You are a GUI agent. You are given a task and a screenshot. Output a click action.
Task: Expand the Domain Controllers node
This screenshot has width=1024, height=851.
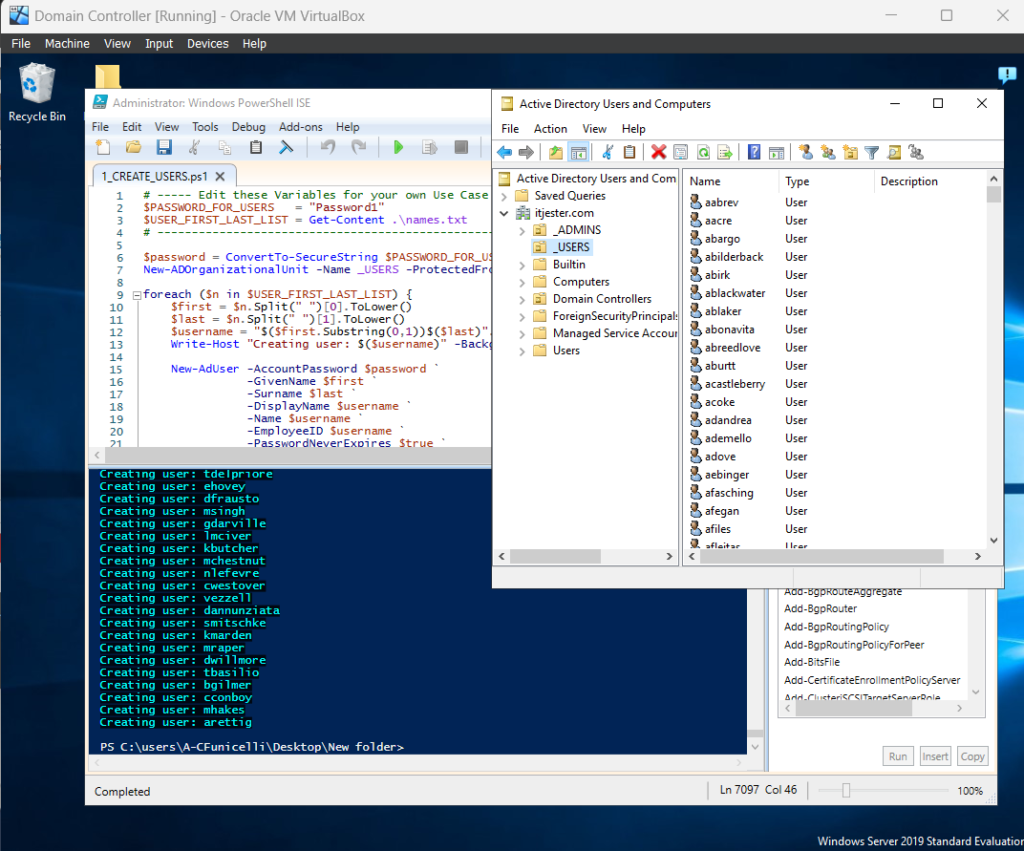click(522, 299)
